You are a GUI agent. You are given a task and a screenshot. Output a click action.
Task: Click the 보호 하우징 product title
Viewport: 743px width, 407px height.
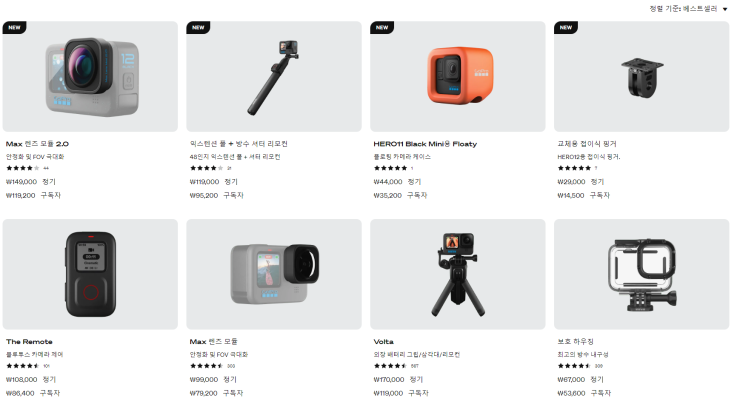point(575,342)
